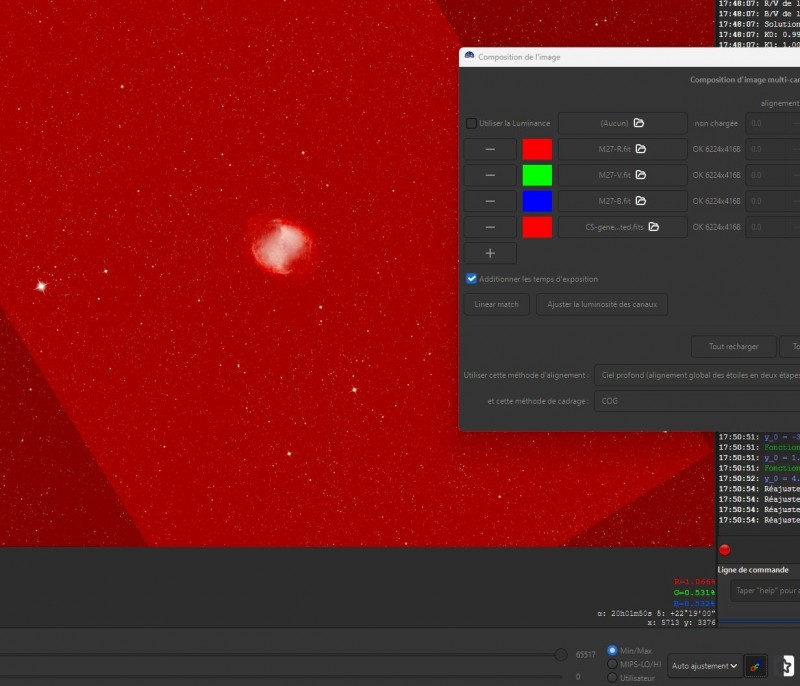Click the green G=0.531% pixel value readout
This screenshot has width=800, height=686.
pos(694,593)
